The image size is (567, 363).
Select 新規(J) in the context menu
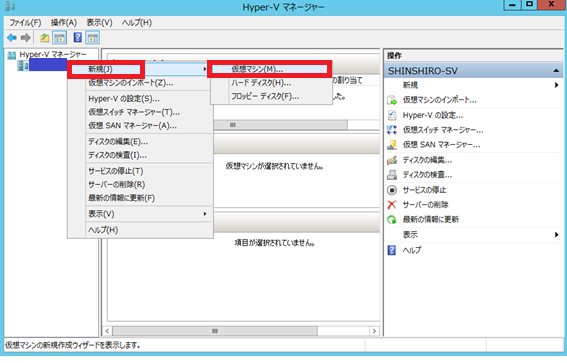[x=140, y=69]
